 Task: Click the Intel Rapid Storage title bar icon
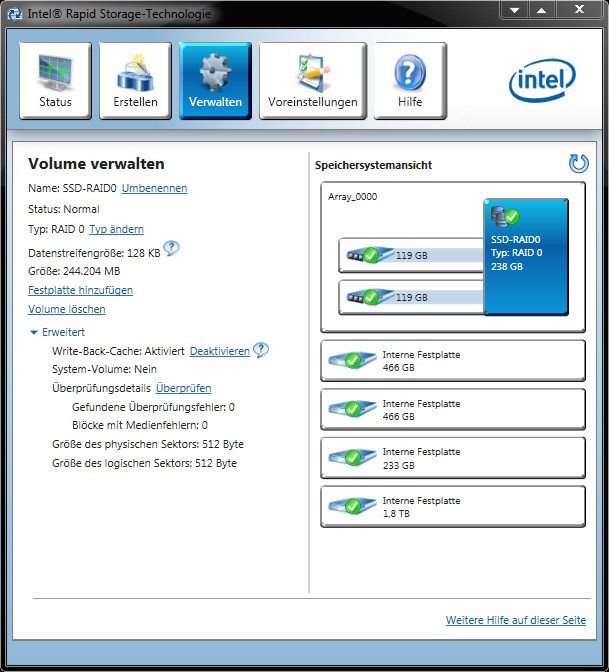coord(15,14)
